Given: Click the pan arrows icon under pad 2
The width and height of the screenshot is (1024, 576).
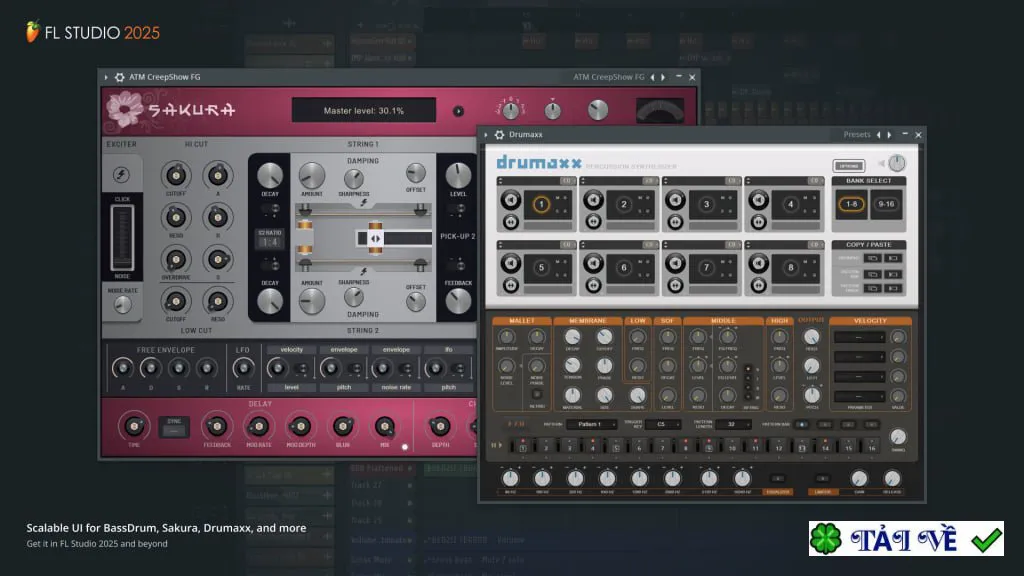Looking at the screenshot, I should pos(593,222).
